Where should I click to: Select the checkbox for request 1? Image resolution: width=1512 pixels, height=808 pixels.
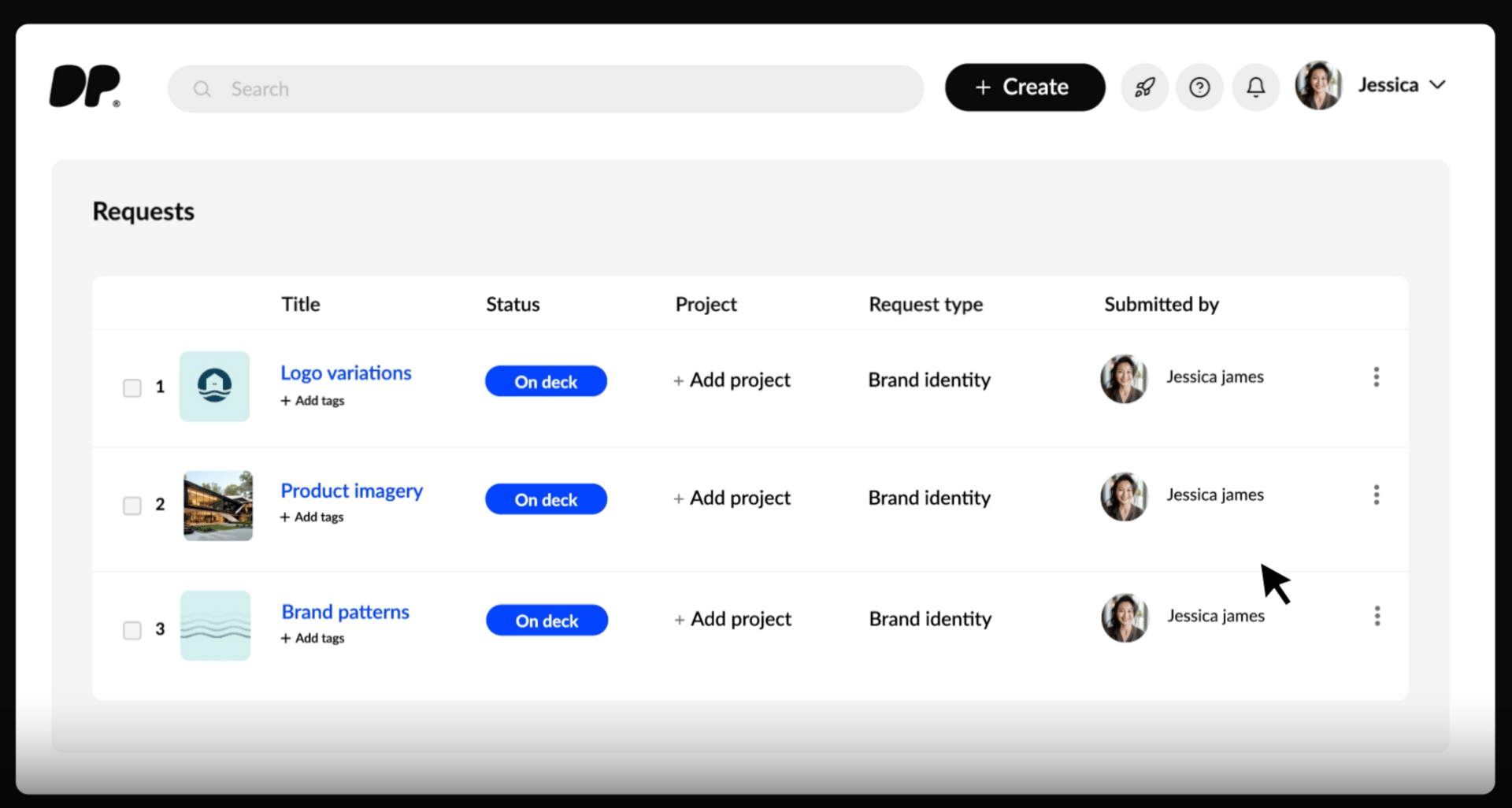click(132, 387)
